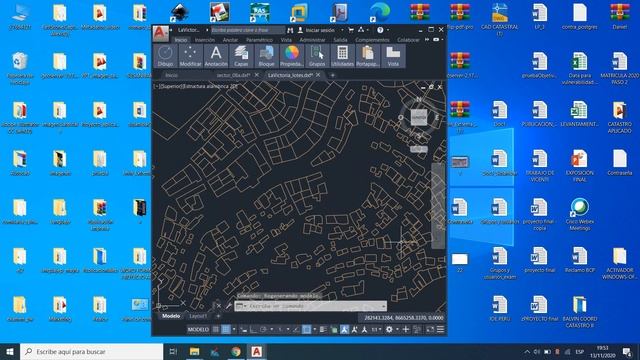Expand the Iniciar sesión dropdown arrow
Image resolution: width=640 pixels, height=360 pixels.
[342, 30]
